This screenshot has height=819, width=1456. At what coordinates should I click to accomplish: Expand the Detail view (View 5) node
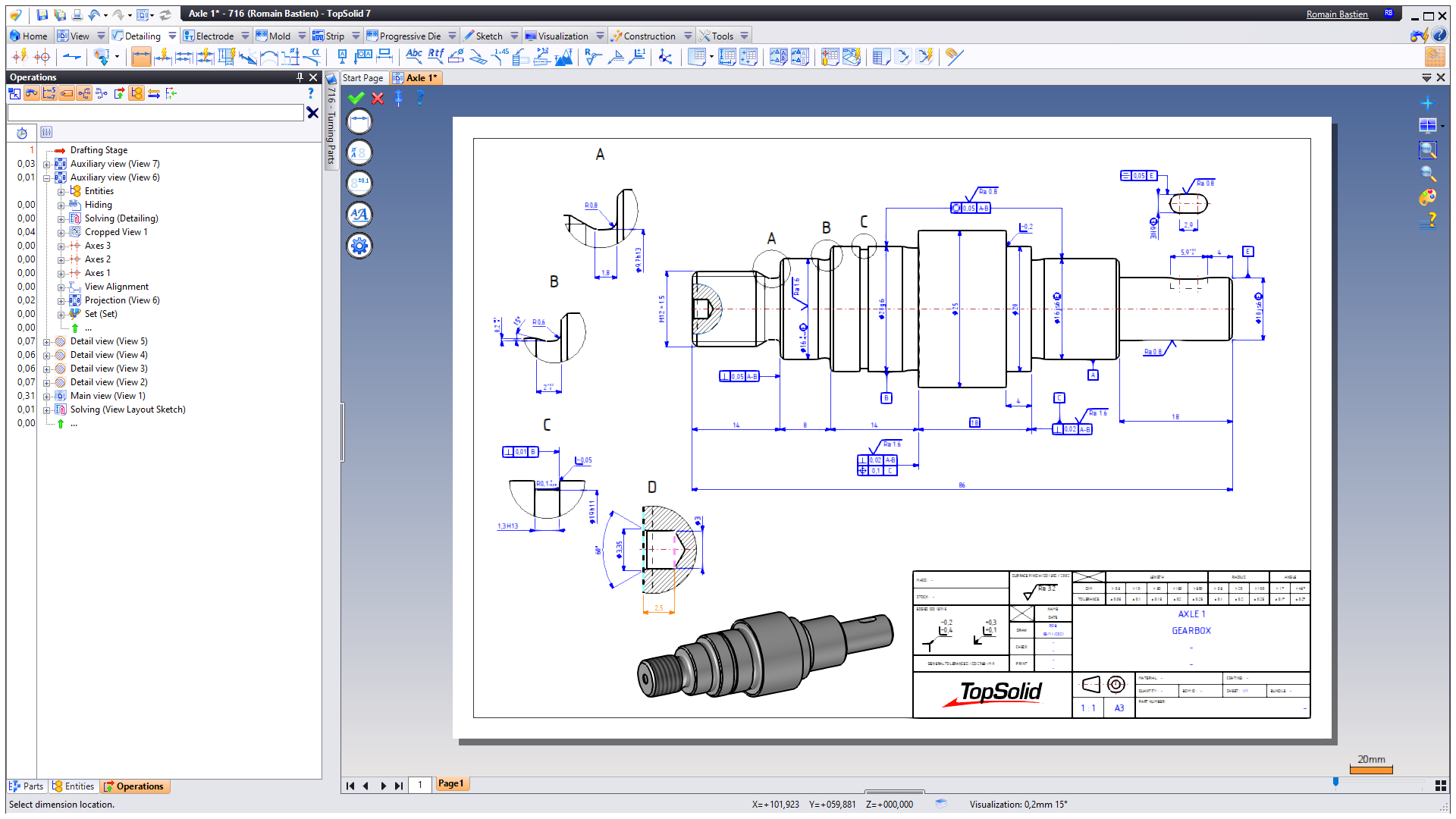point(47,342)
